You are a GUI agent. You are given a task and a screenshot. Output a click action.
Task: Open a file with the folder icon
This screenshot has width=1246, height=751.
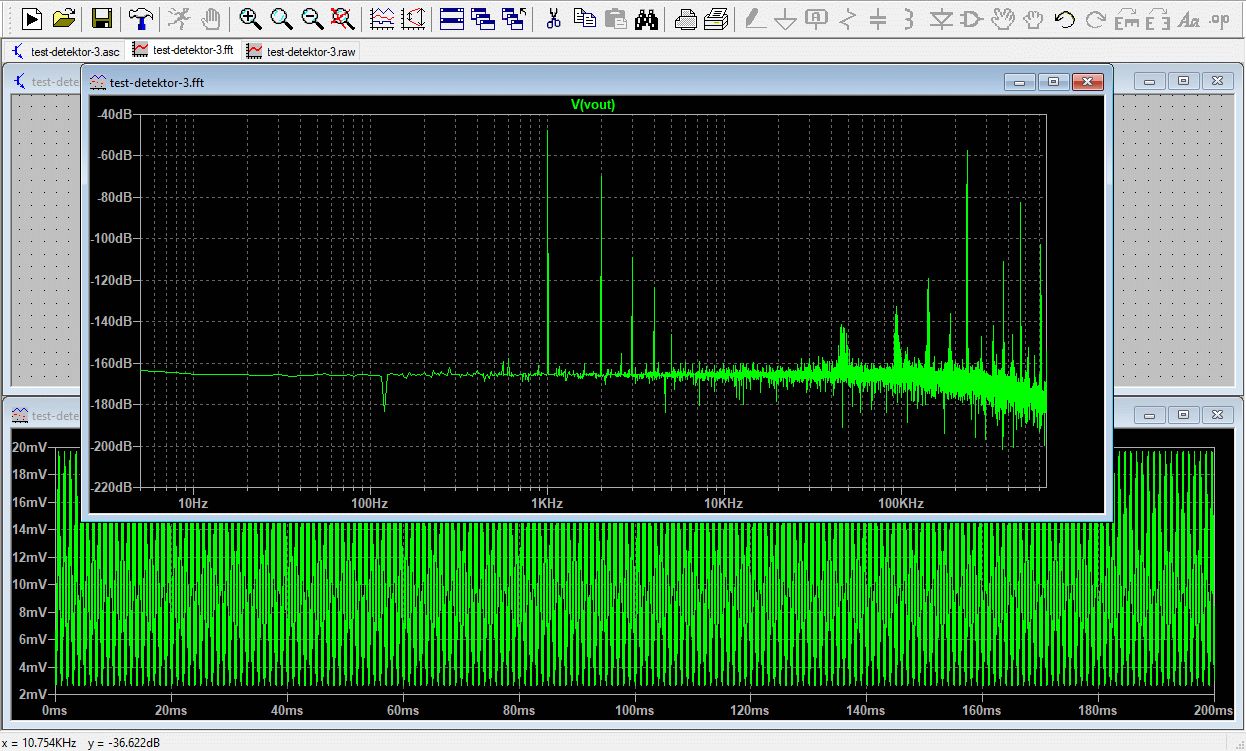(64, 18)
